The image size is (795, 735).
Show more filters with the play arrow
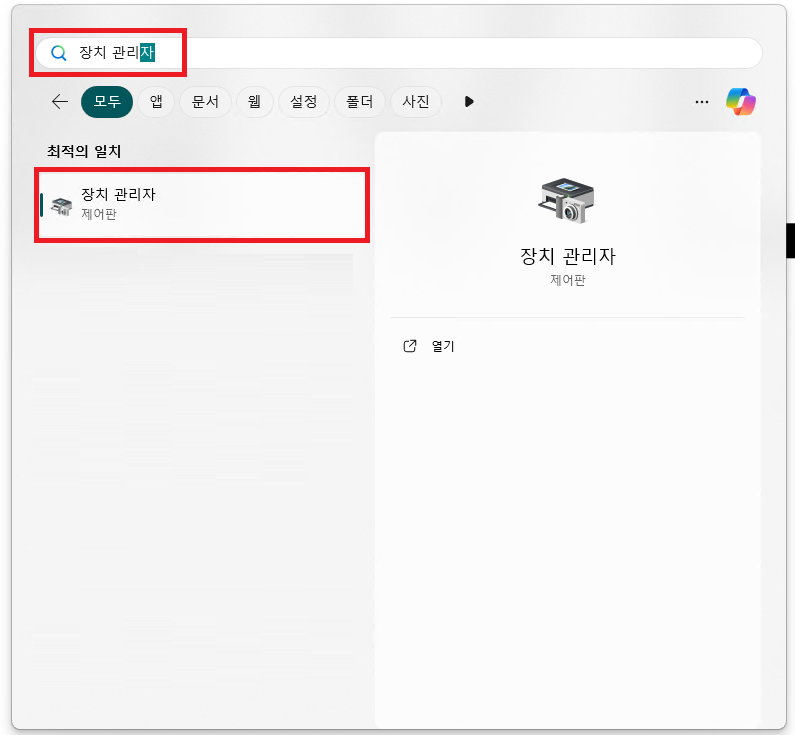coord(469,101)
